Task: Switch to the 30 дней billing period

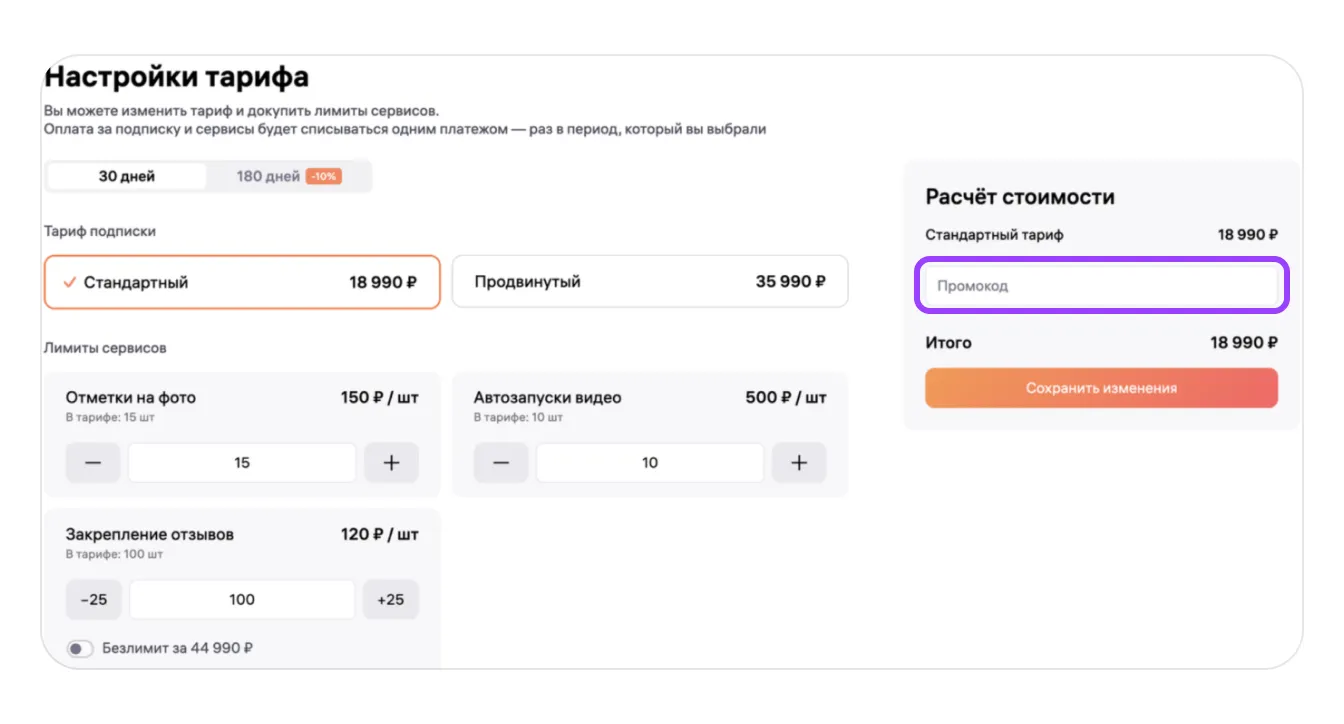Action: coord(127,177)
